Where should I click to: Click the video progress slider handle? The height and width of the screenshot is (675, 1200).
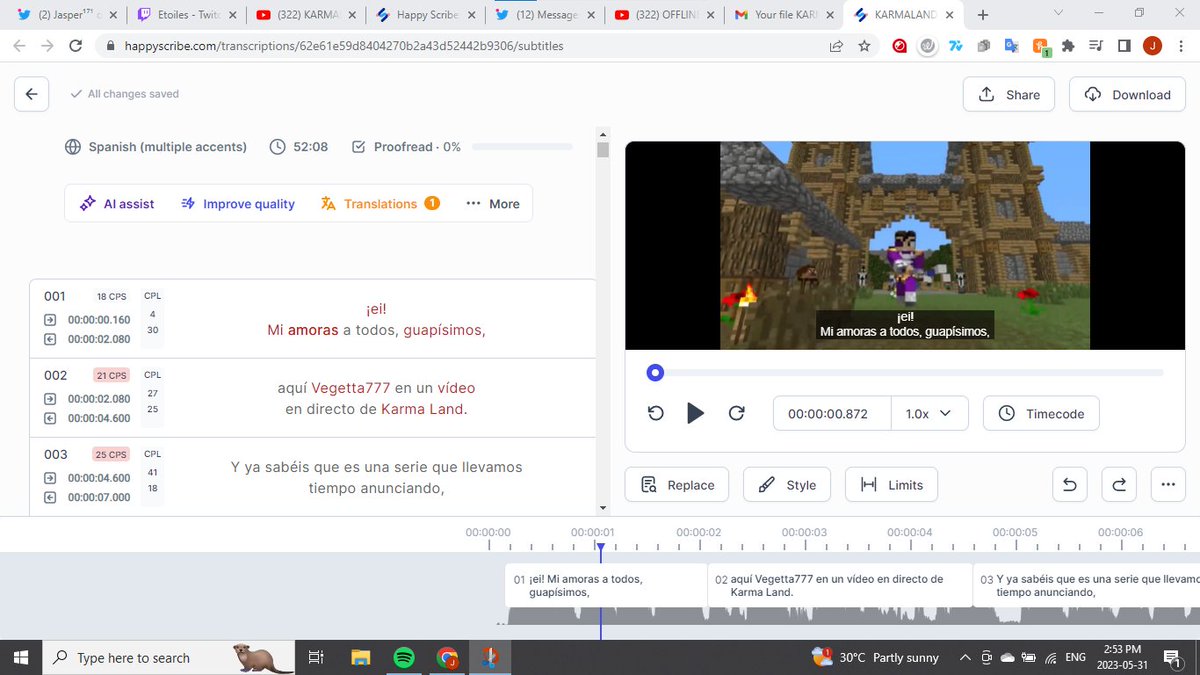pos(655,373)
